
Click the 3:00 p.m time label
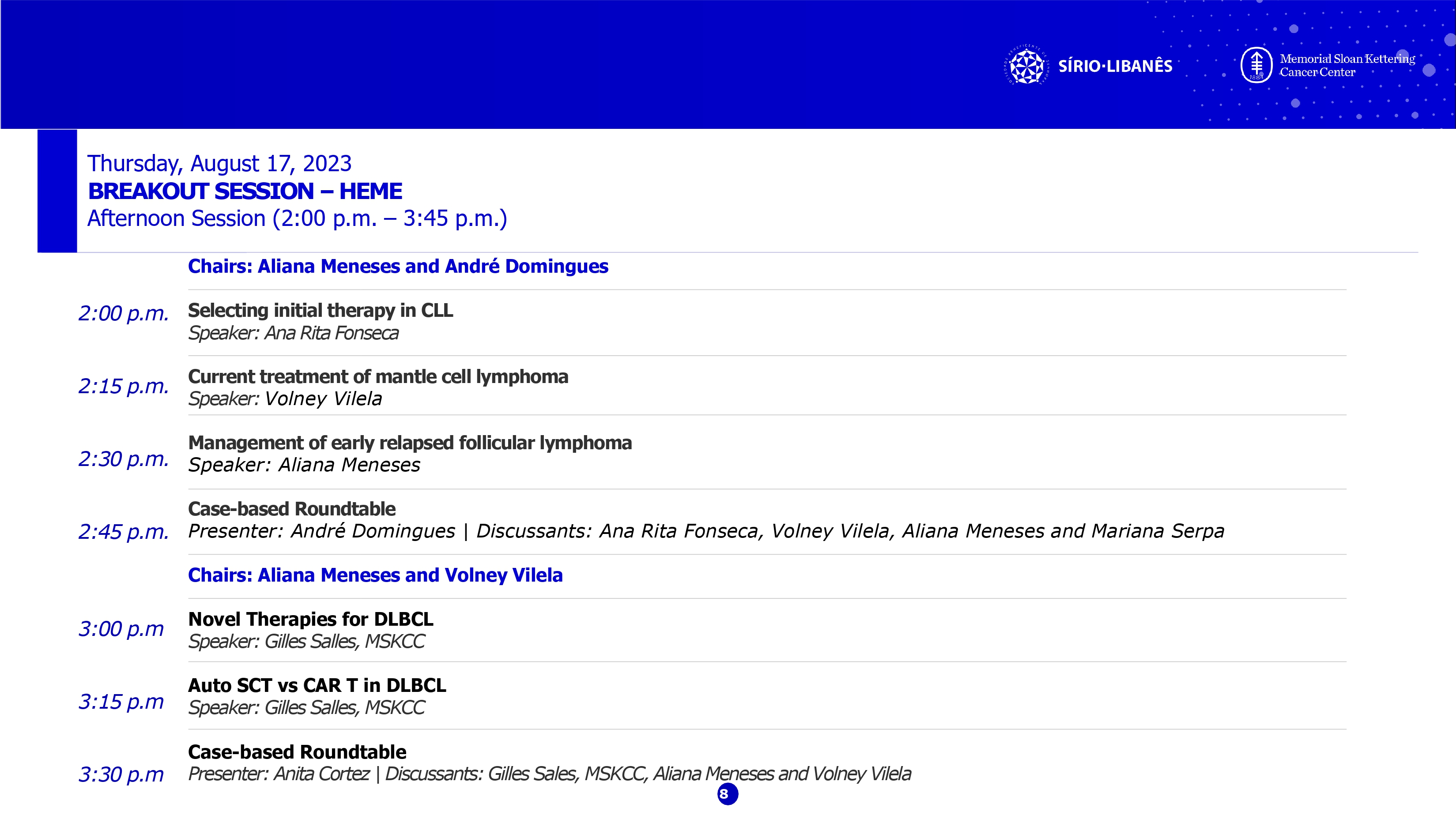121,629
